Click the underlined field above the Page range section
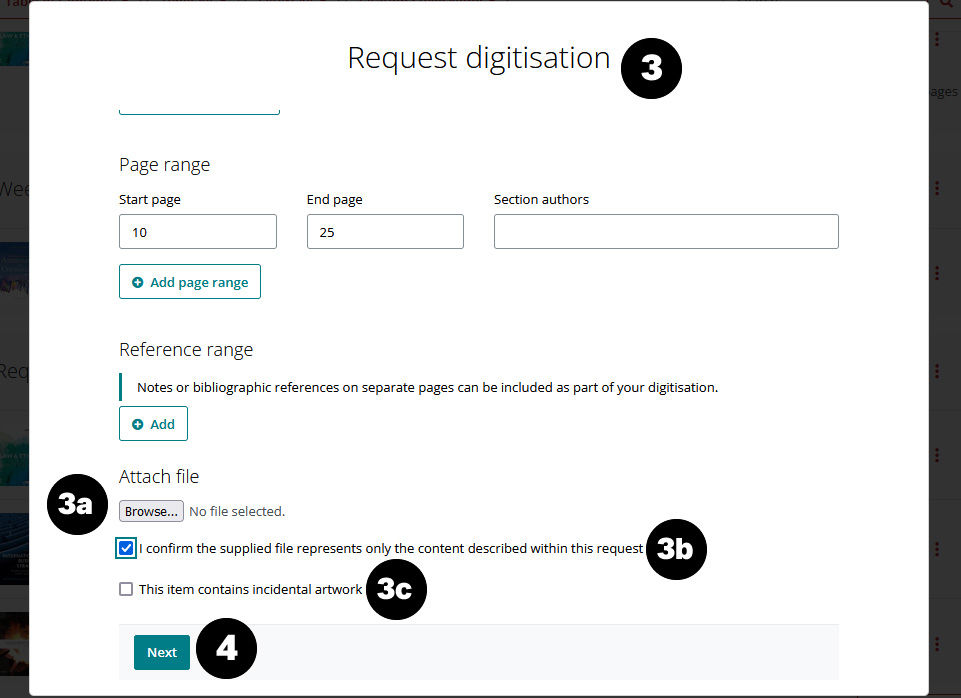The image size is (961, 698). [x=198, y=105]
